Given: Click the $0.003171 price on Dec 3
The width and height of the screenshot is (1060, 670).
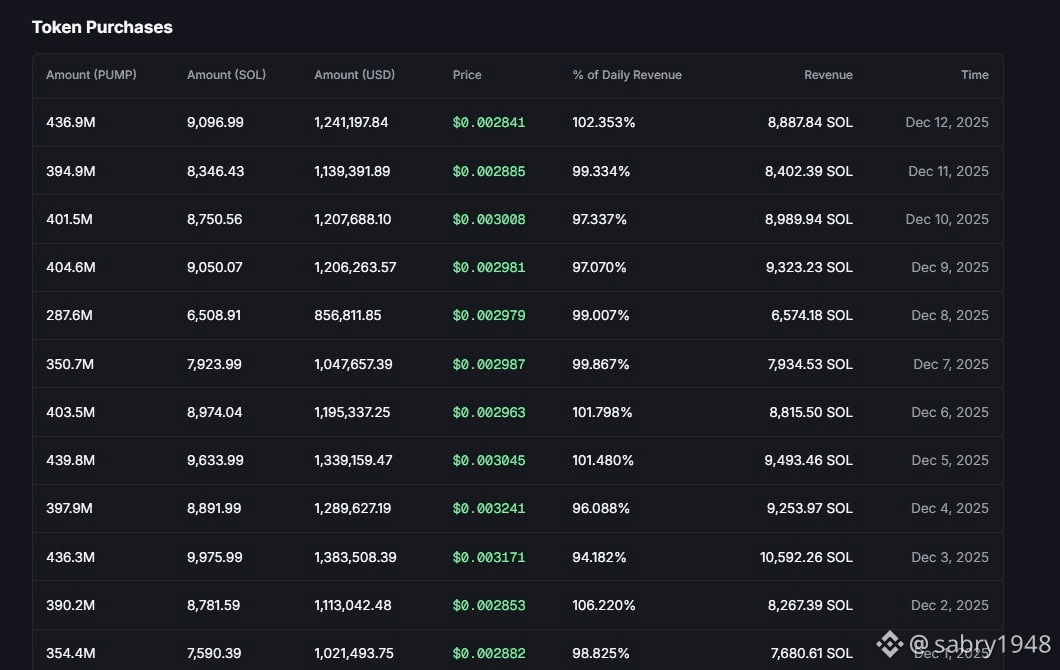Looking at the screenshot, I should point(489,557).
